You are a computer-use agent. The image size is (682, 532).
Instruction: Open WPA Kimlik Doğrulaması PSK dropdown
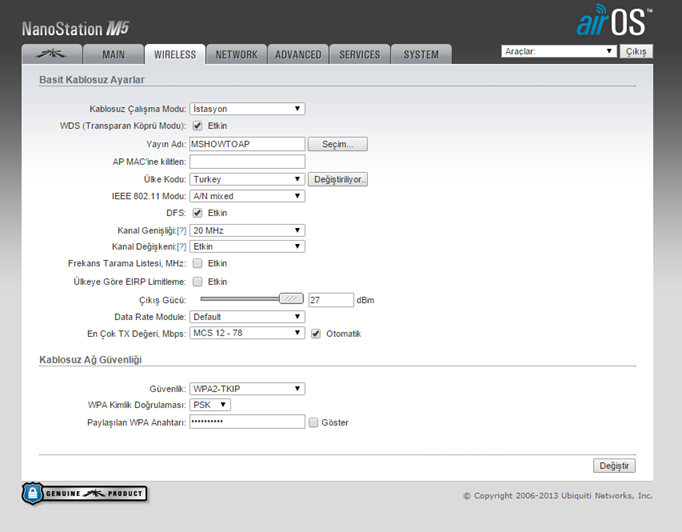(210, 405)
